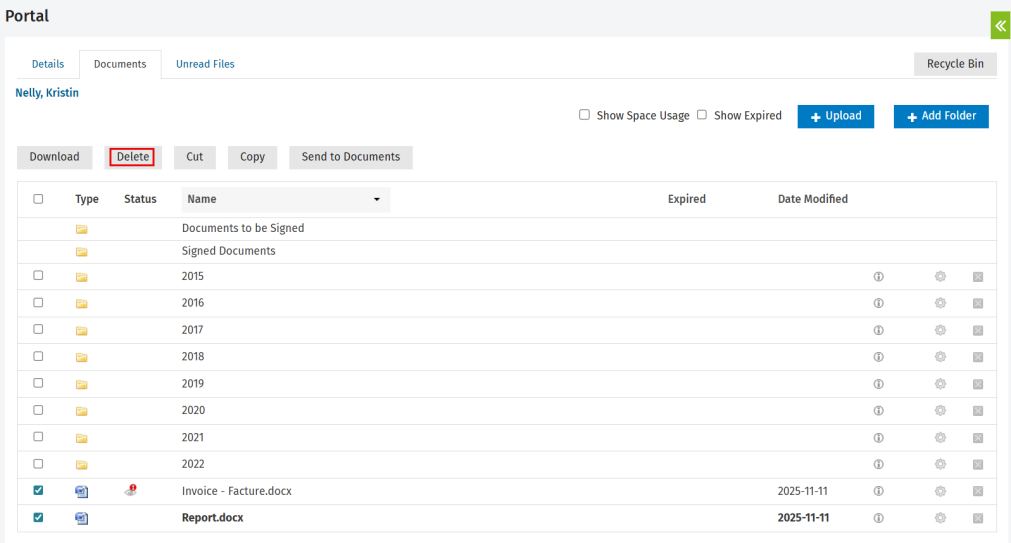Switch to the Details tab
1011x543 pixels.
pos(48,64)
